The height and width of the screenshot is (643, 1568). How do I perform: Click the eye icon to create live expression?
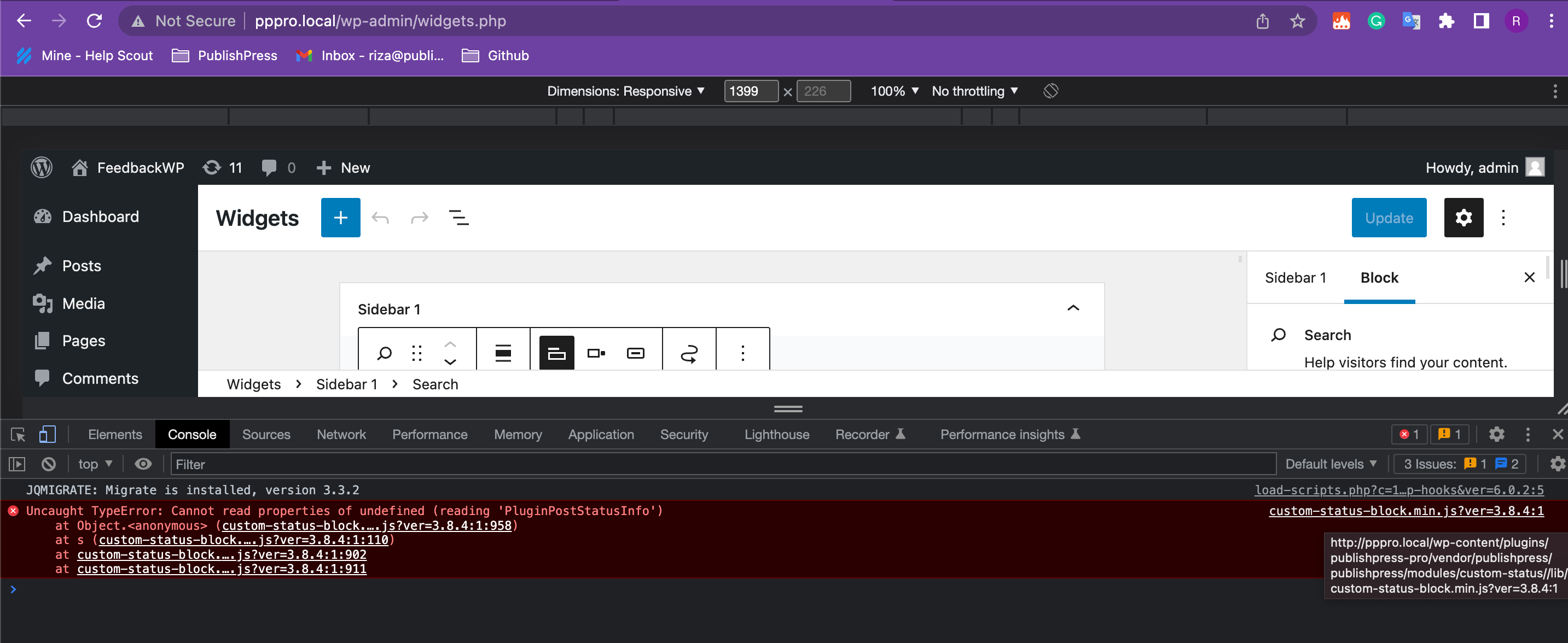(143, 464)
